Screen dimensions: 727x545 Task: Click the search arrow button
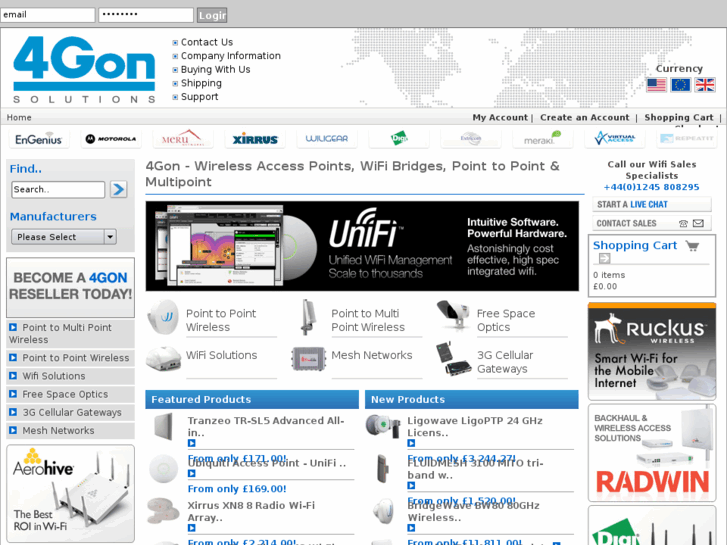(119, 189)
